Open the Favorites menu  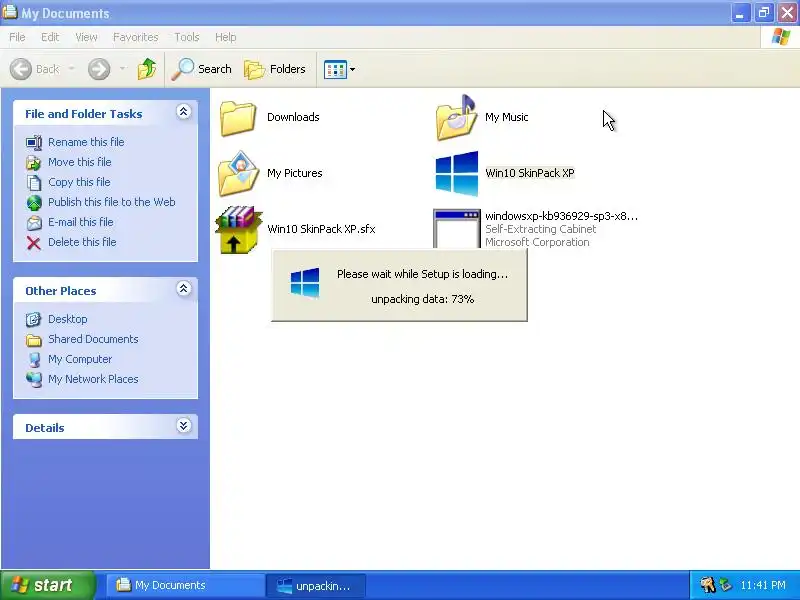coord(136,37)
